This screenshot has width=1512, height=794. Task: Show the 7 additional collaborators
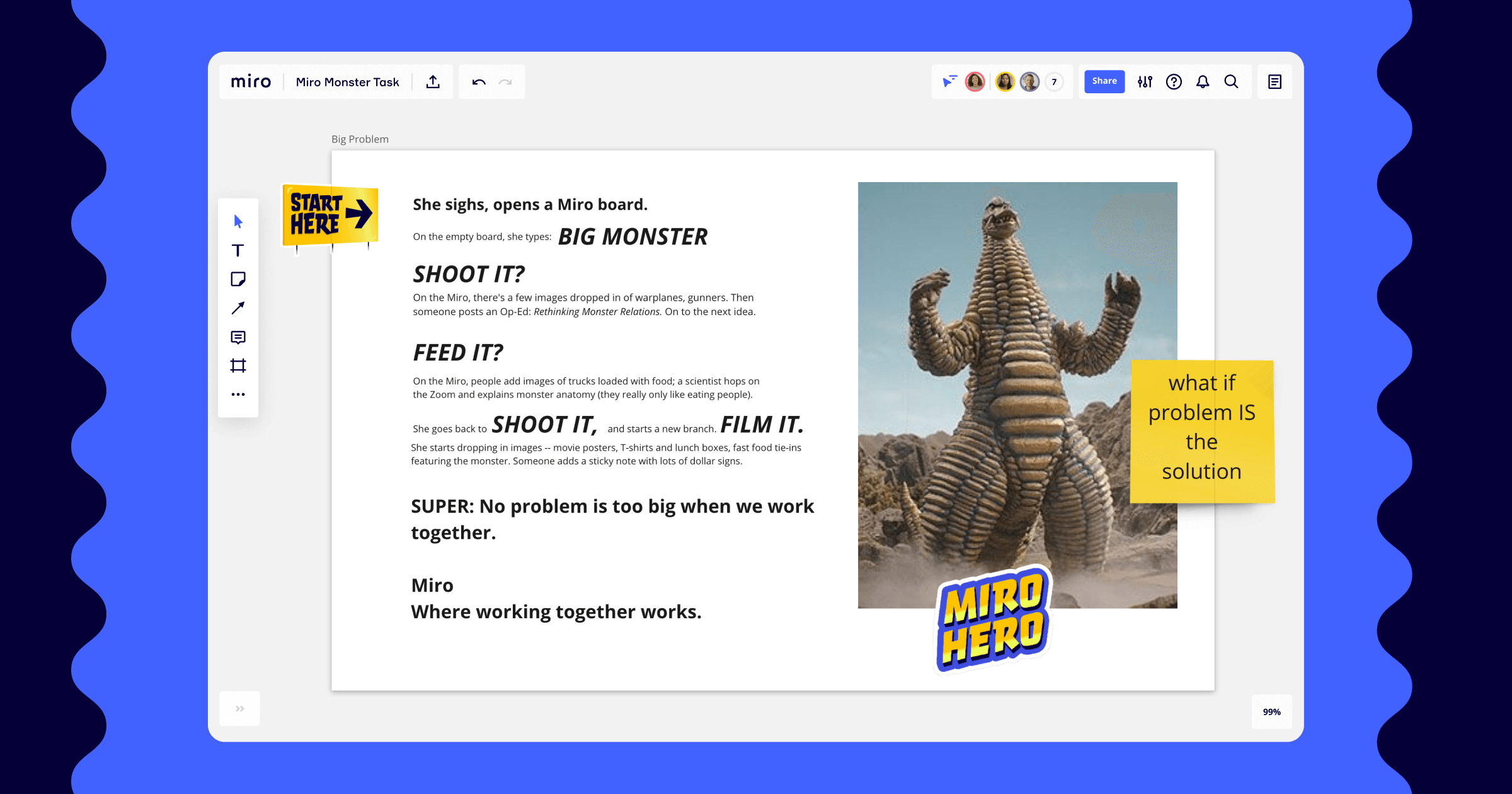tap(1054, 82)
